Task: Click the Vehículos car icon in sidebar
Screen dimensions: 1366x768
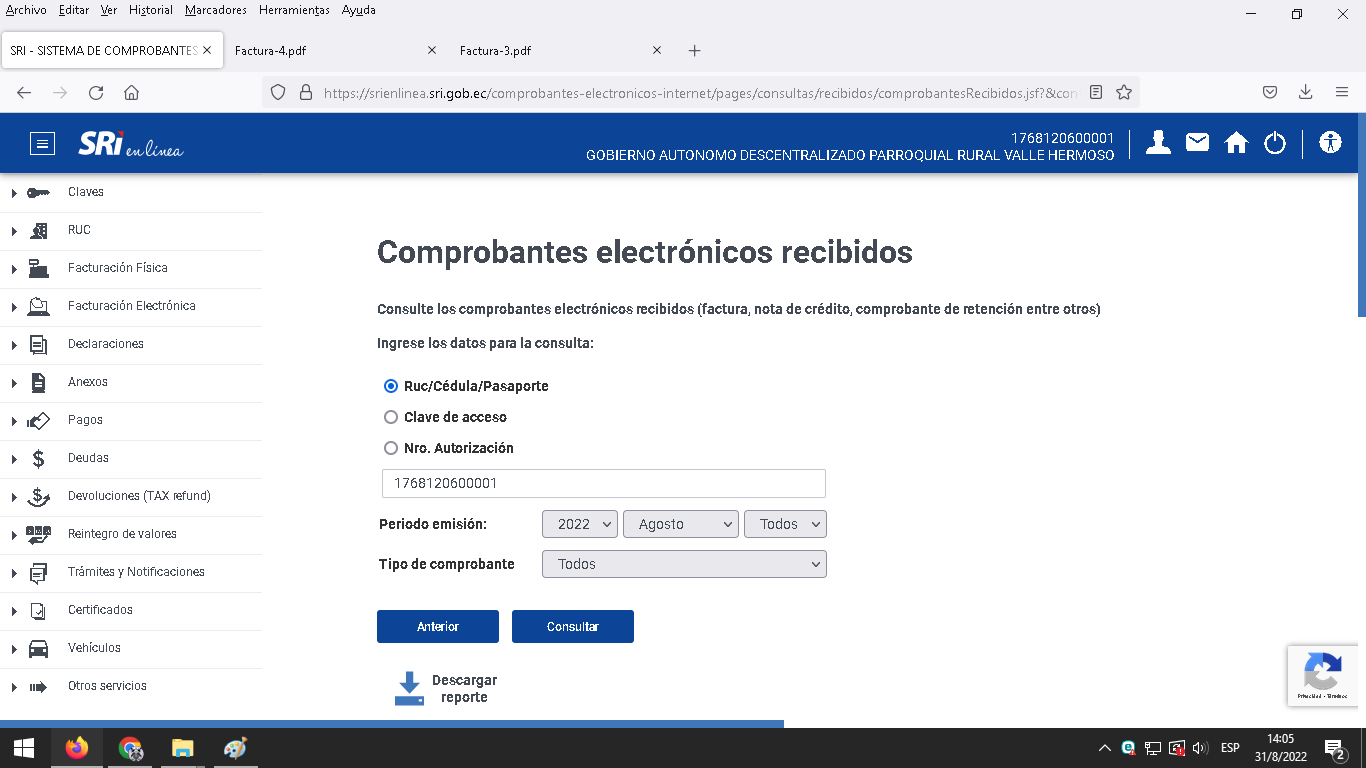Action: click(x=38, y=649)
